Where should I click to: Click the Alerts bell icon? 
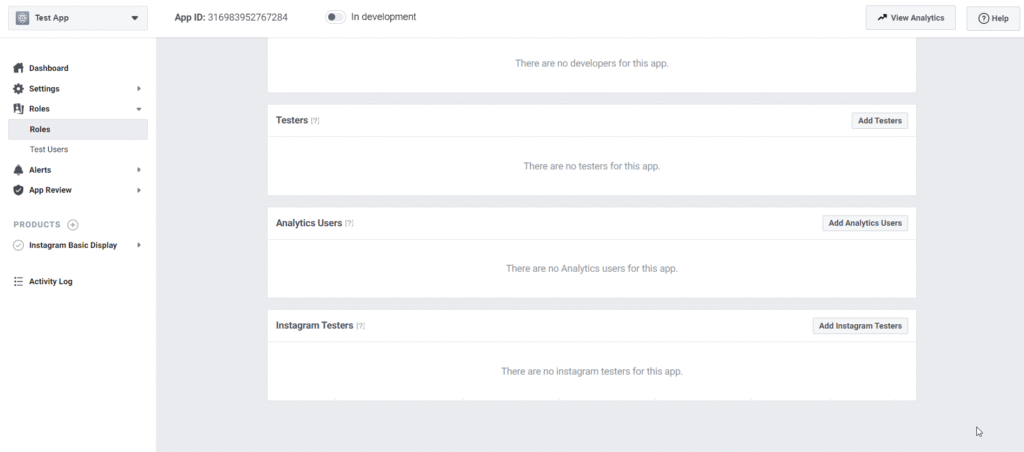[18, 170]
